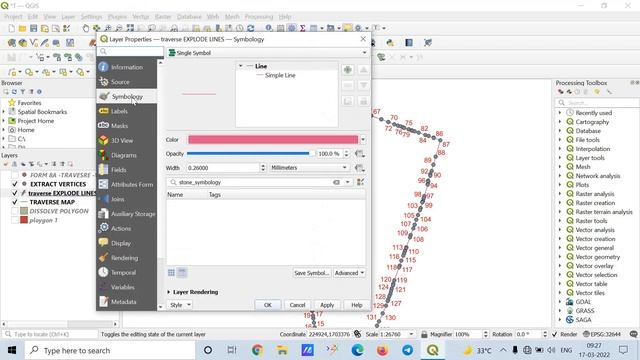Open the Processing menu

pos(259,17)
